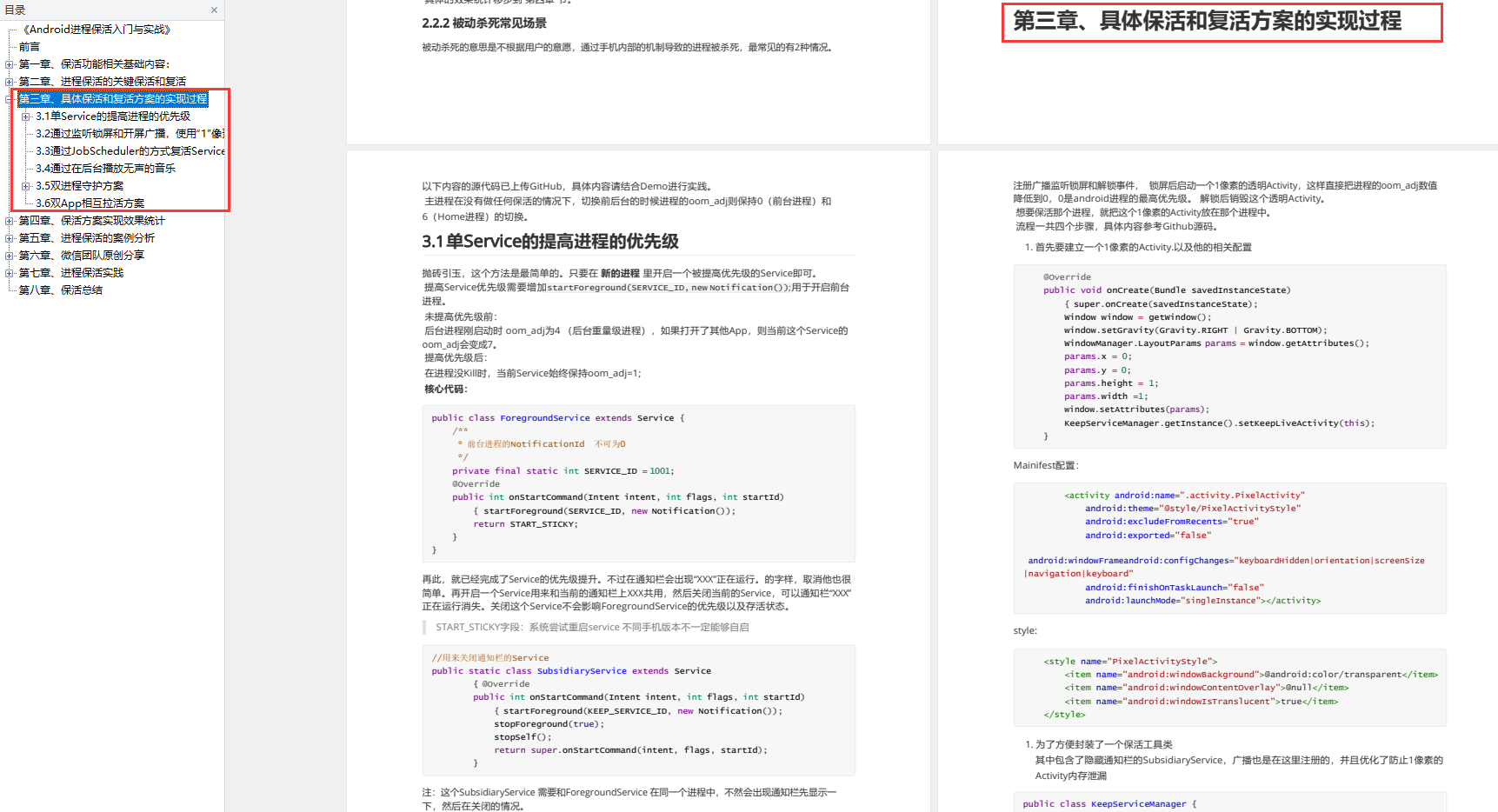Viewport: 1498px width, 812px height.
Task: Select 第五章、进程保活的案例分析 in outline
Action: click(87, 238)
